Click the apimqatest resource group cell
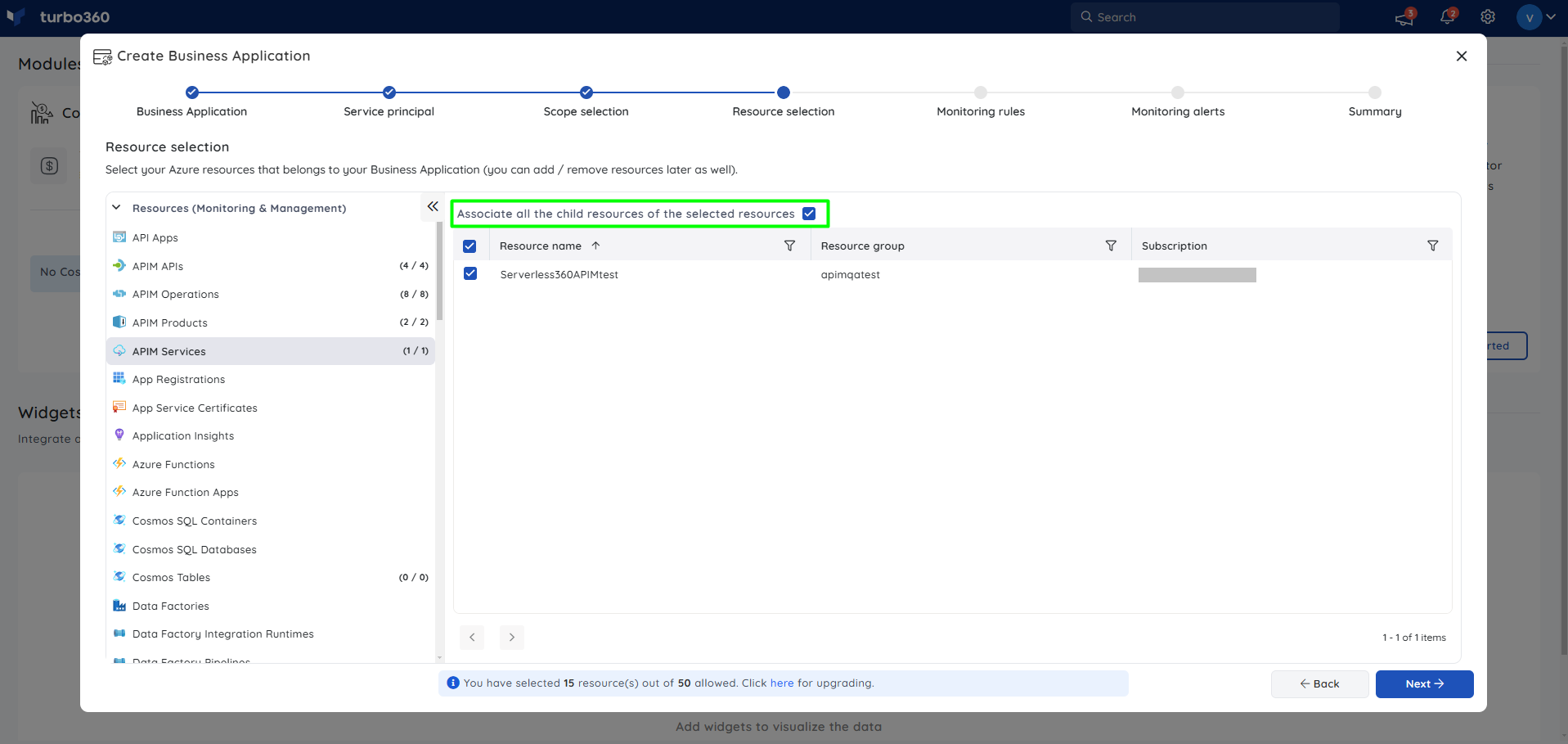This screenshot has width=1568, height=744. pyautogui.click(x=851, y=274)
